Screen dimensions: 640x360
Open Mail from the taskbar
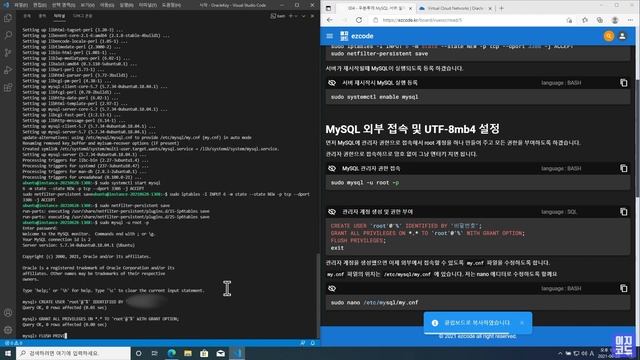220,353
